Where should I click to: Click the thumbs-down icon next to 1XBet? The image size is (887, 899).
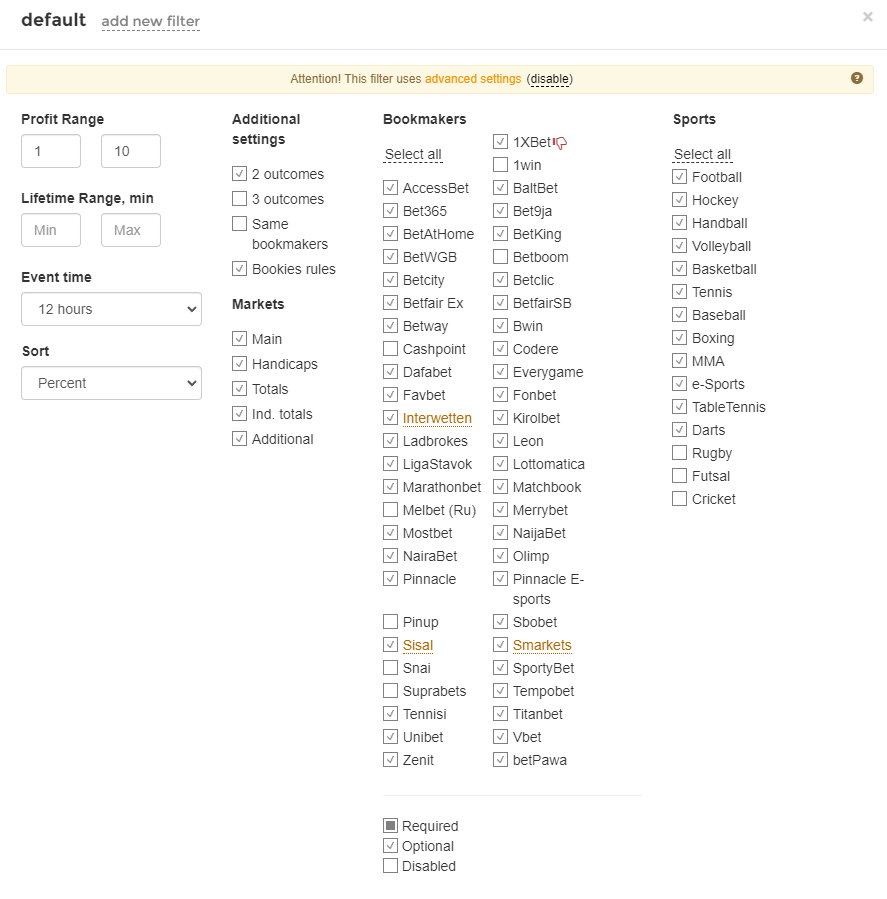coord(560,143)
